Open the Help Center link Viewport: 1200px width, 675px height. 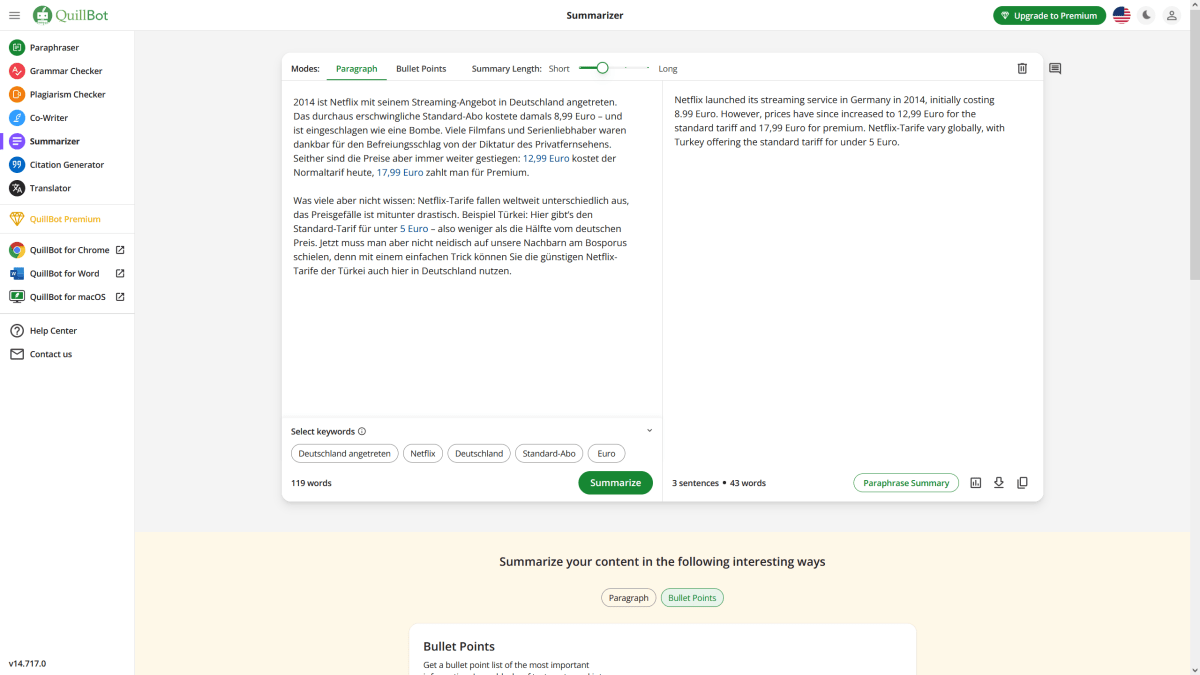pos(47,330)
